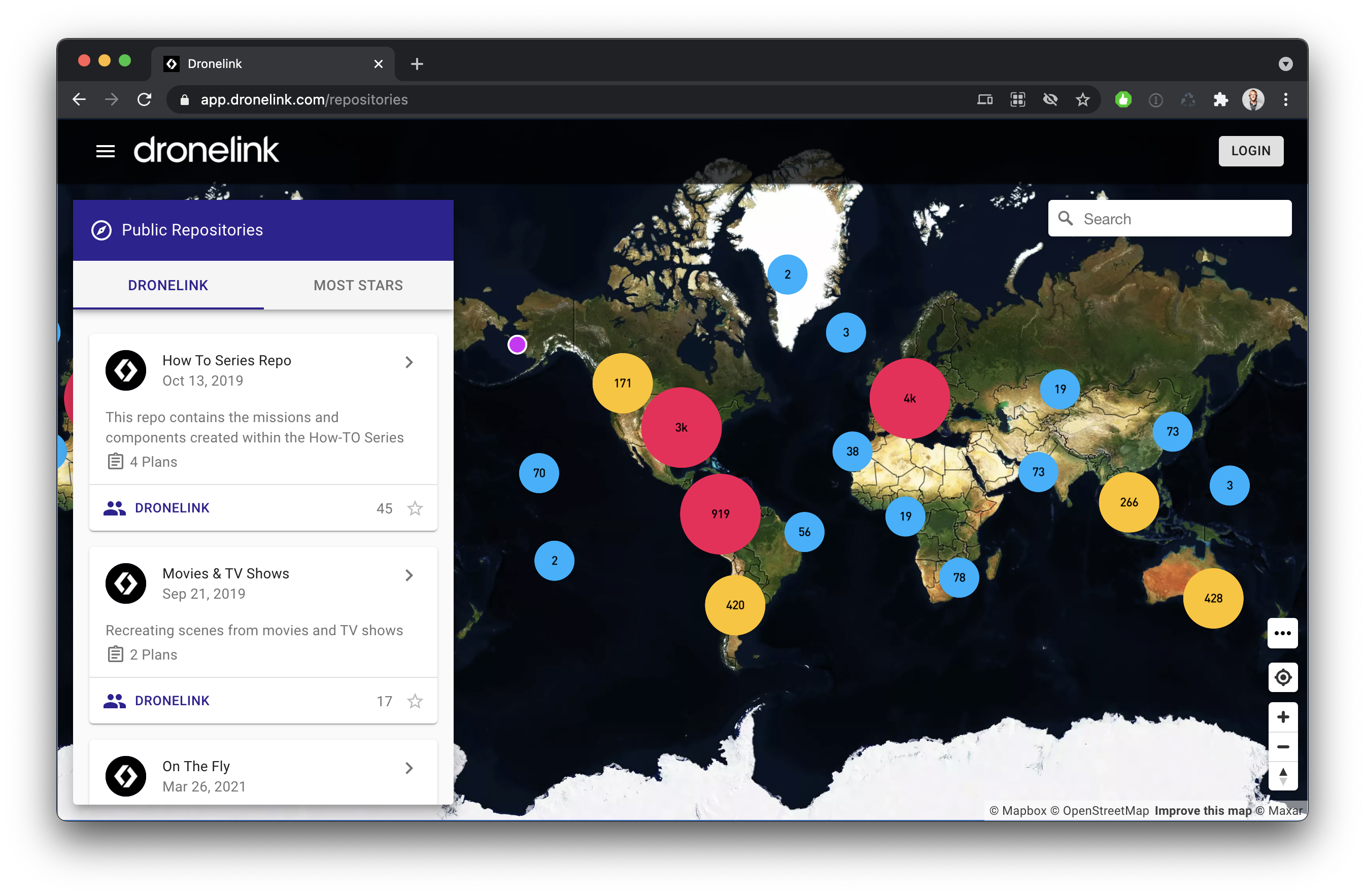Expand the On The Fly chevron

409,768
